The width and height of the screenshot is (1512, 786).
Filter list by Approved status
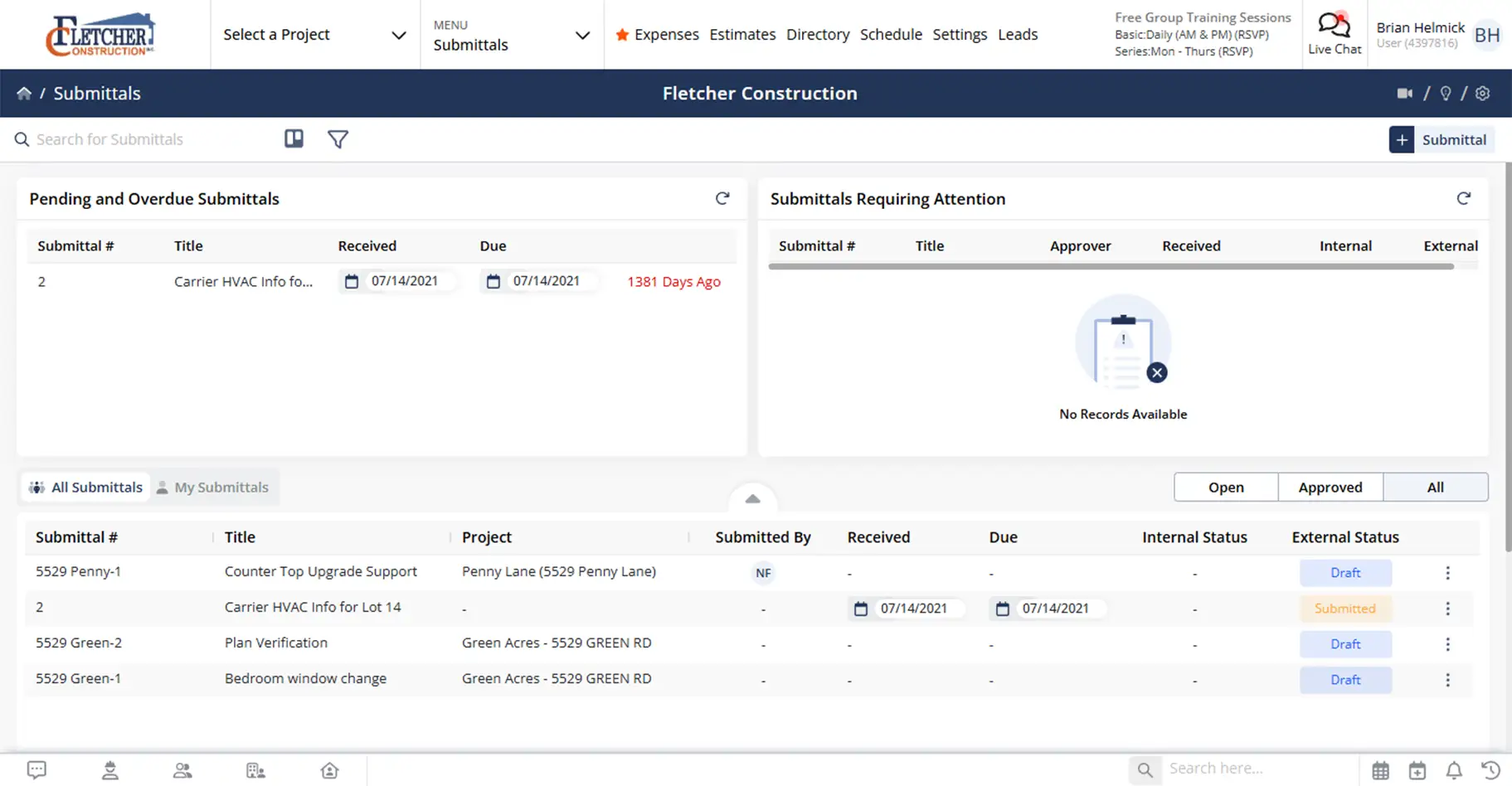1330,488
